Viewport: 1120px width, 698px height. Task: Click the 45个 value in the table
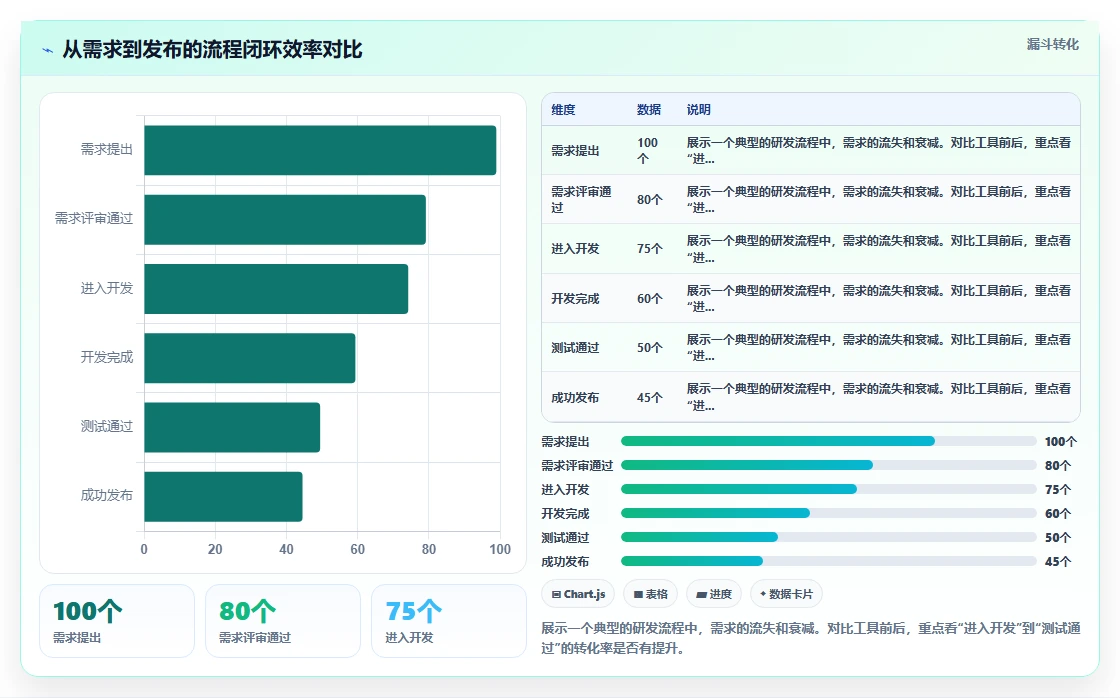tap(650, 398)
